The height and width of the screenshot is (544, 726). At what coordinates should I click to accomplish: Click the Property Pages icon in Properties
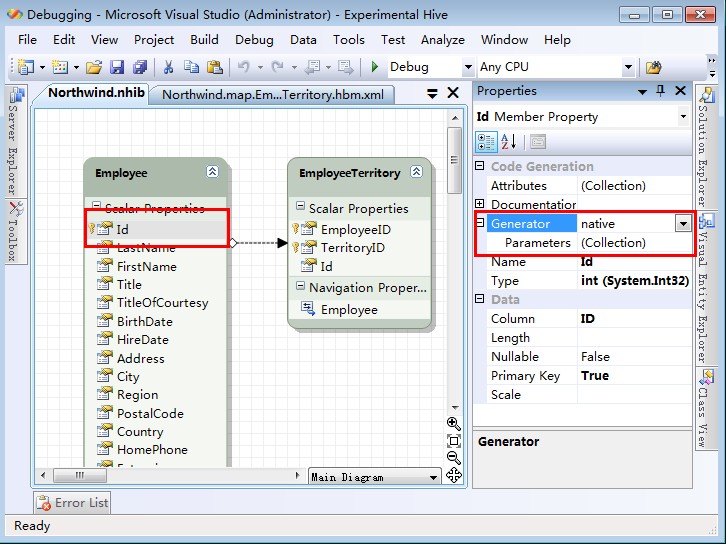pyautogui.click(x=538, y=142)
